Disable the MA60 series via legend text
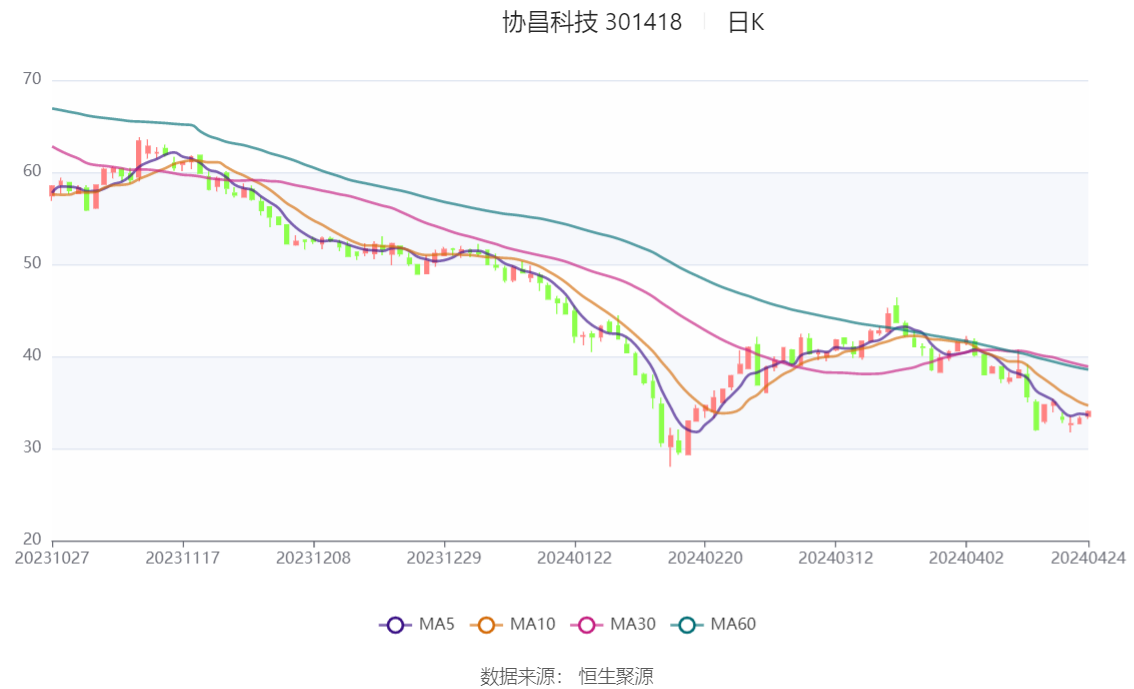Screen dimensions: 1134x689 (733, 625)
